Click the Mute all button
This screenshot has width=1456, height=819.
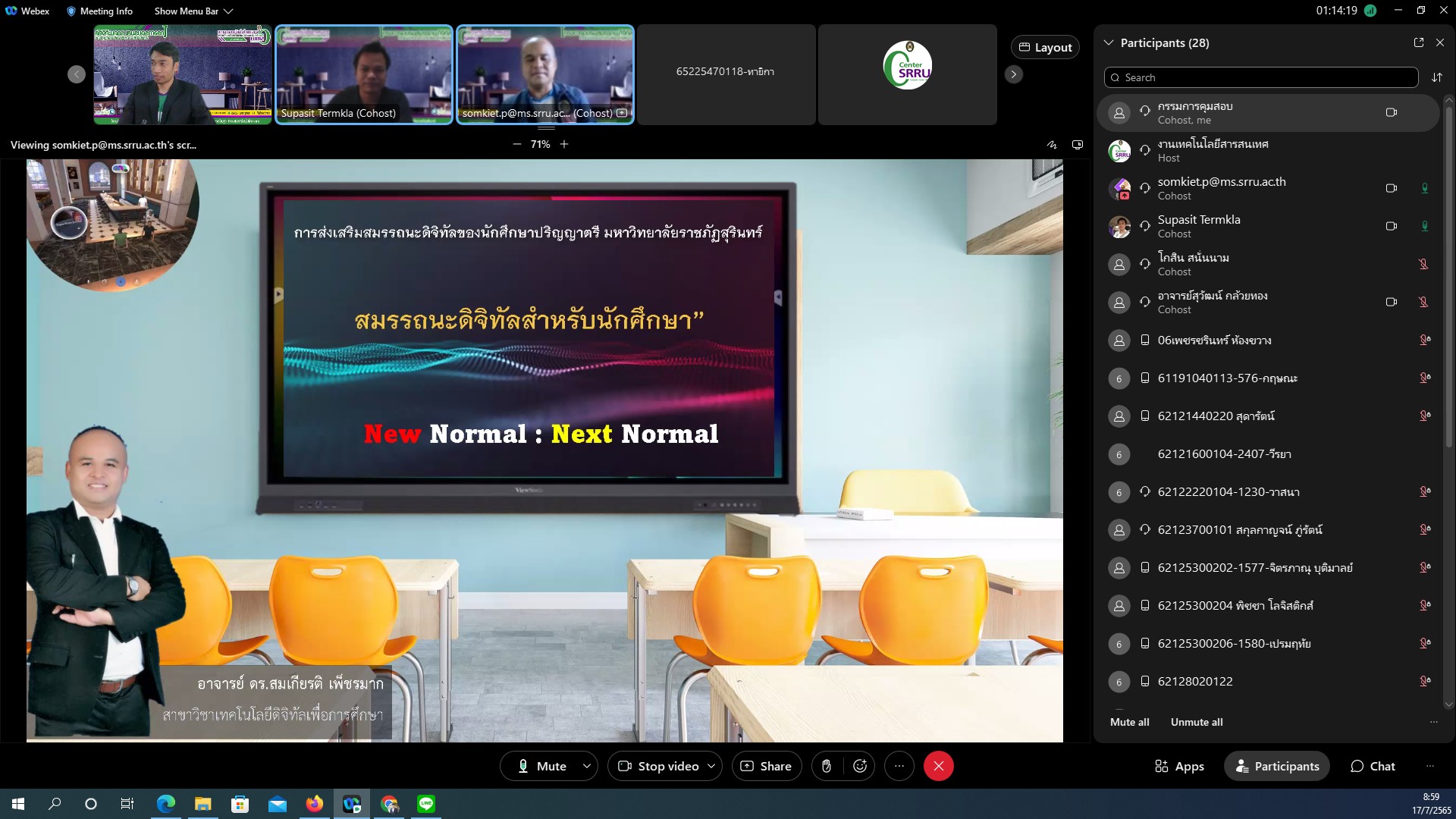point(1129,722)
